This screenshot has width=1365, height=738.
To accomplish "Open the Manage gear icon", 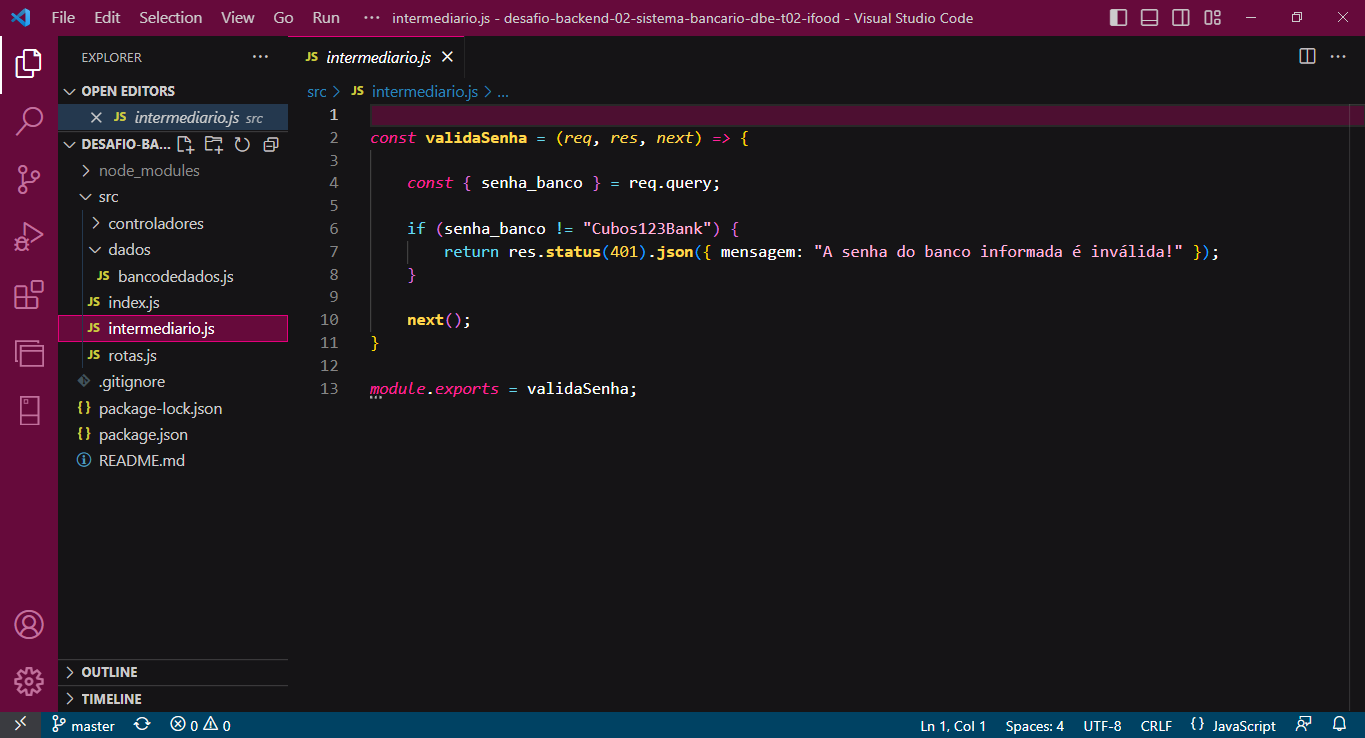I will pyautogui.click(x=28, y=681).
